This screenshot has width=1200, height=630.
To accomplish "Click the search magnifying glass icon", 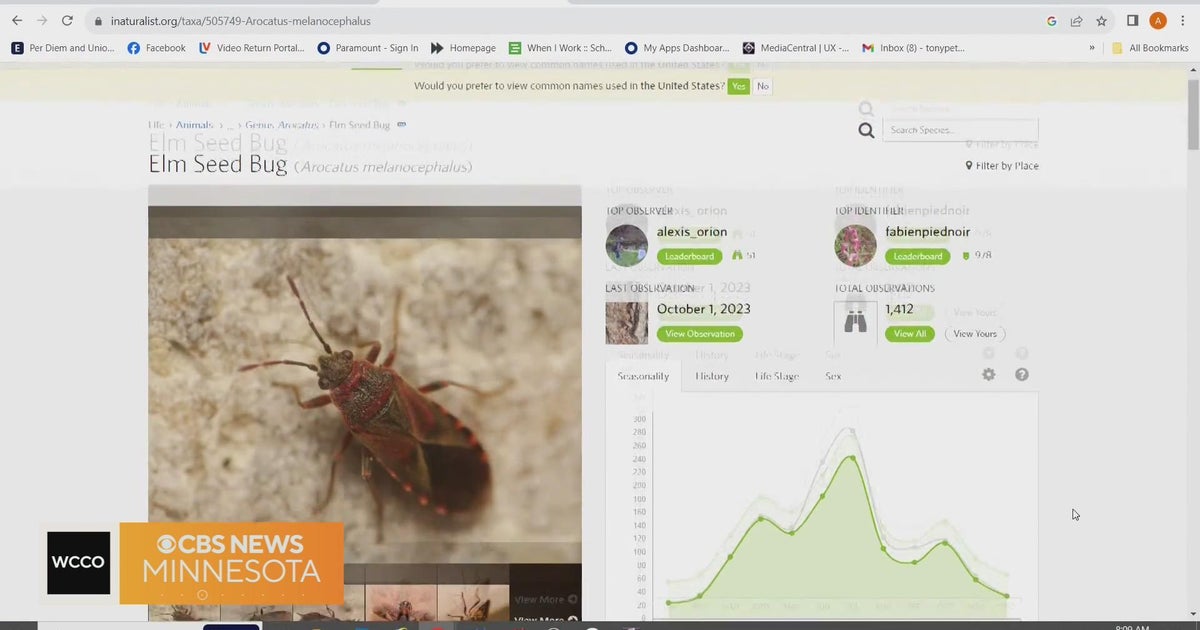I will pos(866,129).
